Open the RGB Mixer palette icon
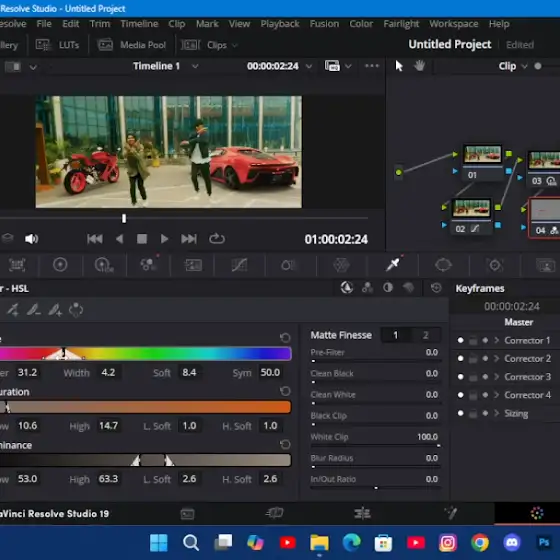560x560 pixels. click(148, 265)
